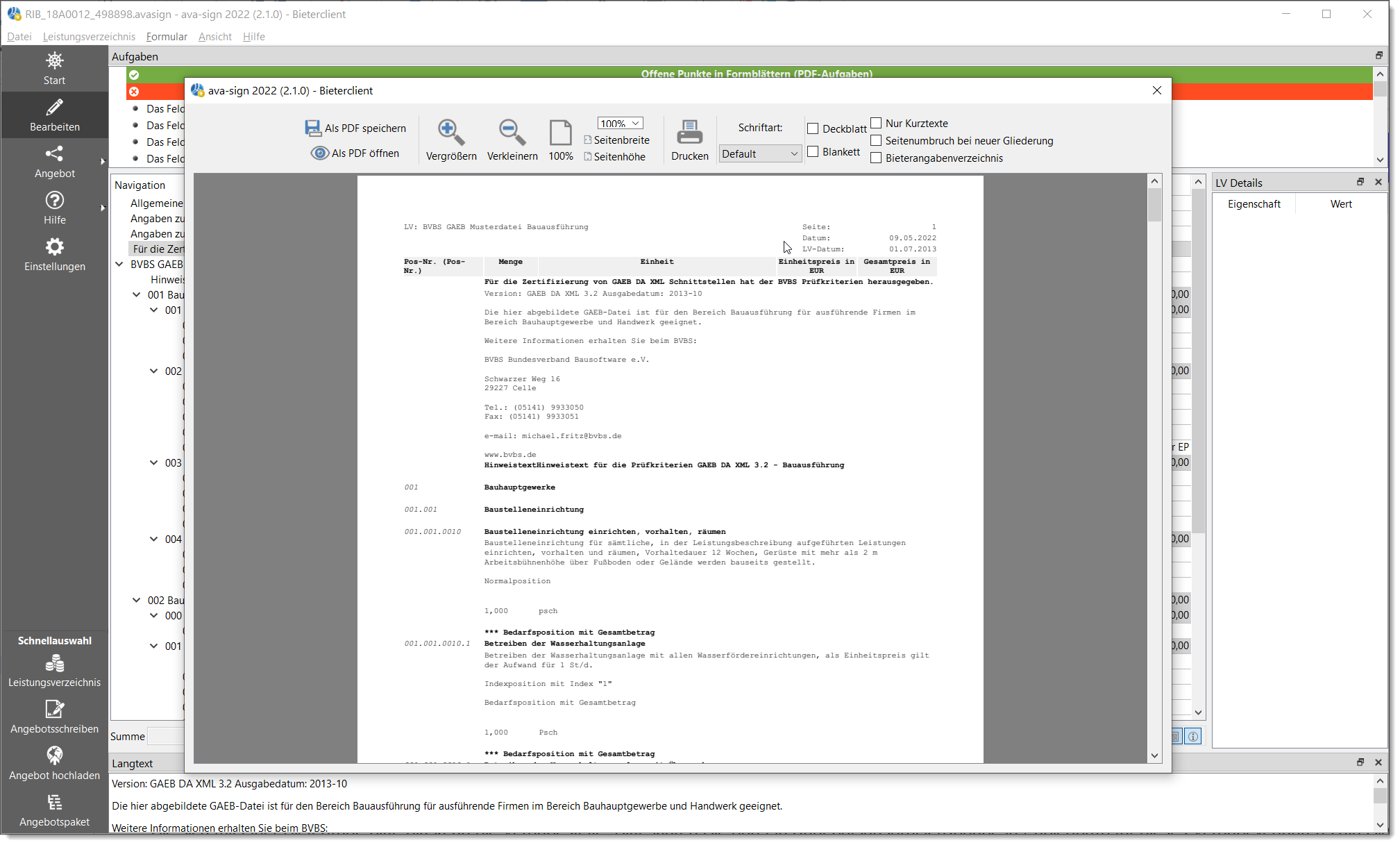This screenshot has height=845, width=1400.
Task: Enable the Deckblatt checkbox
Action: (813, 128)
